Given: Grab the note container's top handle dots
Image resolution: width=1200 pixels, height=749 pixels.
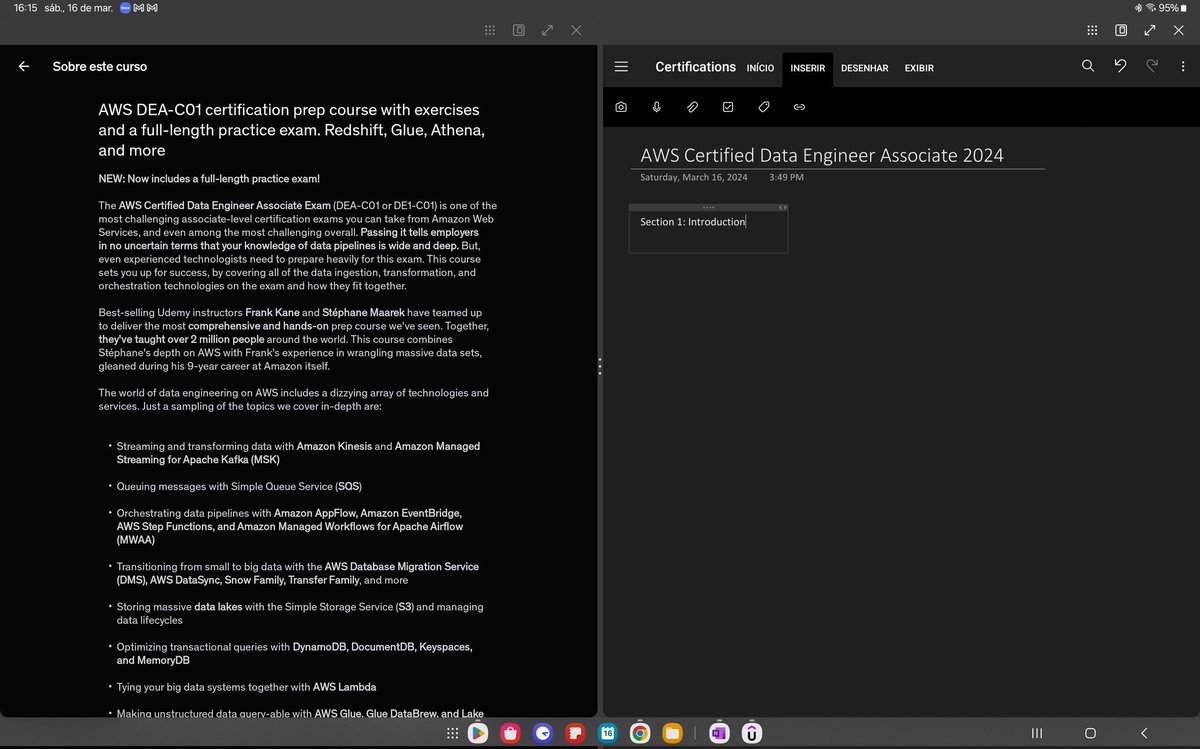Looking at the screenshot, I should (x=708, y=207).
